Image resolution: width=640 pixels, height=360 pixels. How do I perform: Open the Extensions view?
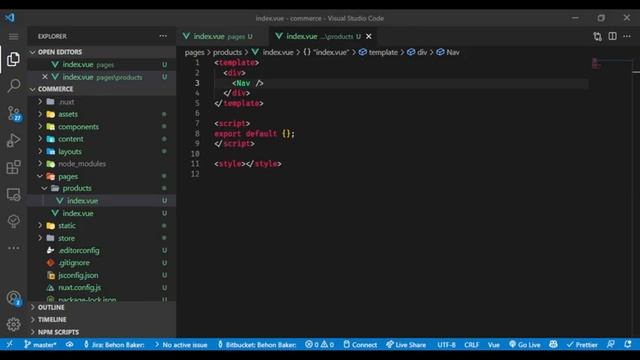pos(13,167)
